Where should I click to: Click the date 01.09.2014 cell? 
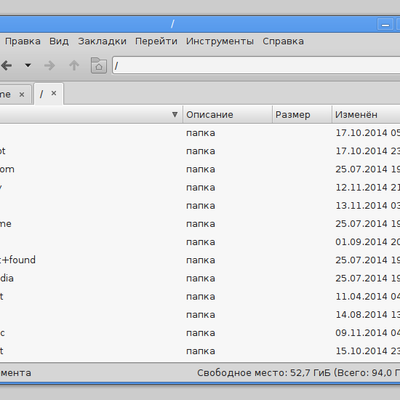[x=367, y=242]
